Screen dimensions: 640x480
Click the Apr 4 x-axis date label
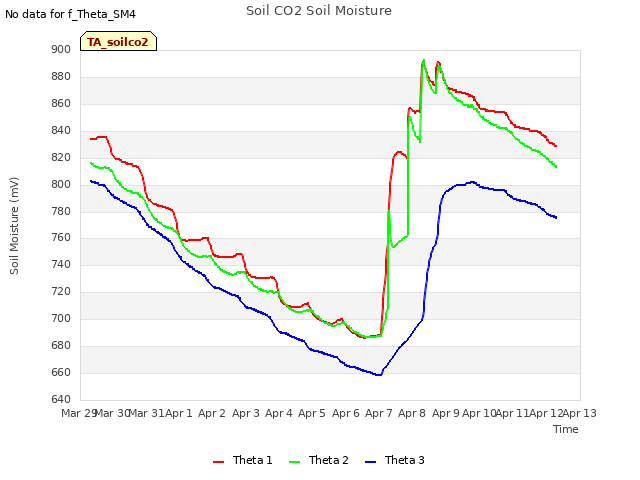click(x=279, y=413)
